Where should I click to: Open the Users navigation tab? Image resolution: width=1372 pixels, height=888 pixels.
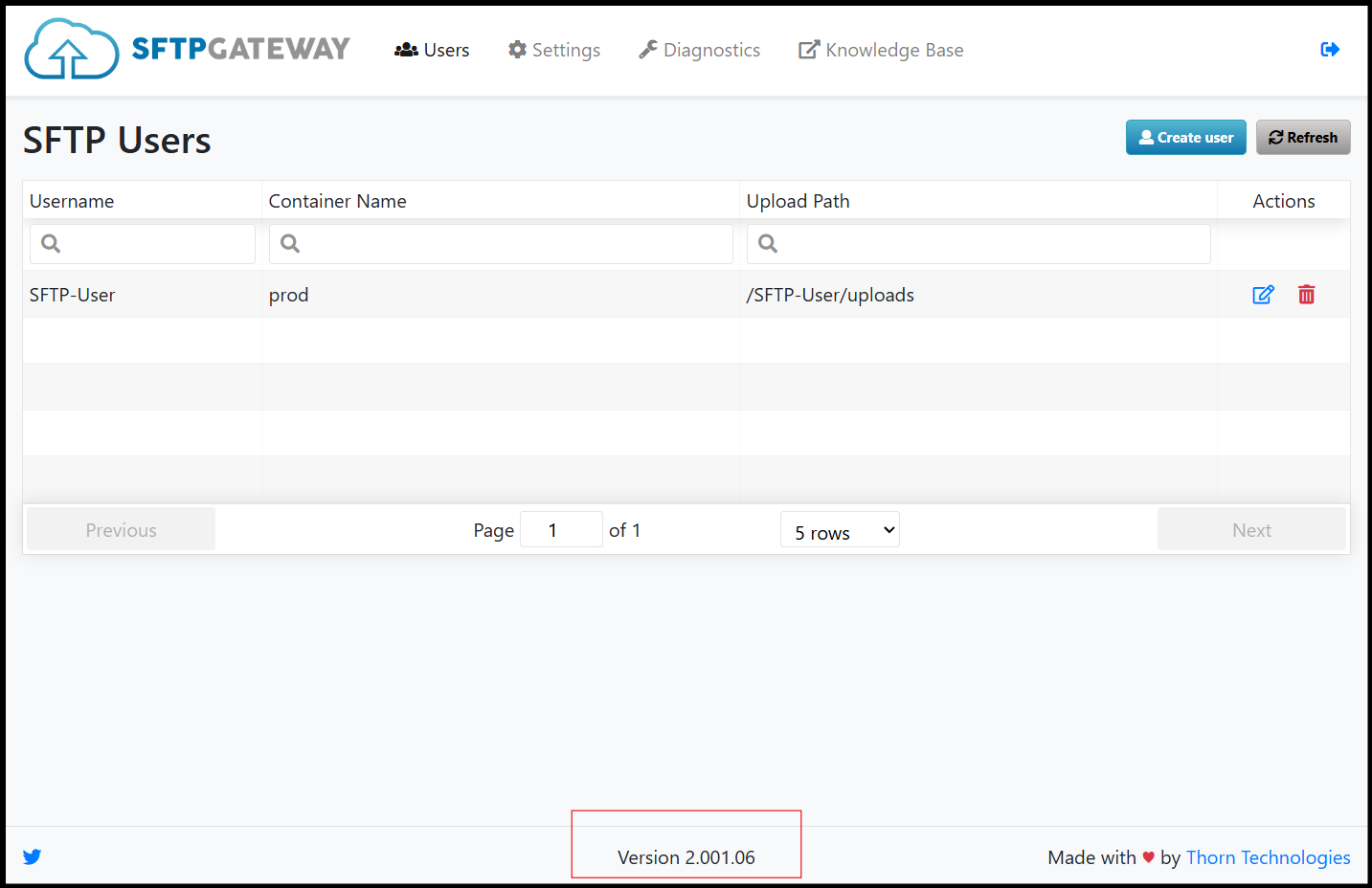point(433,50)
